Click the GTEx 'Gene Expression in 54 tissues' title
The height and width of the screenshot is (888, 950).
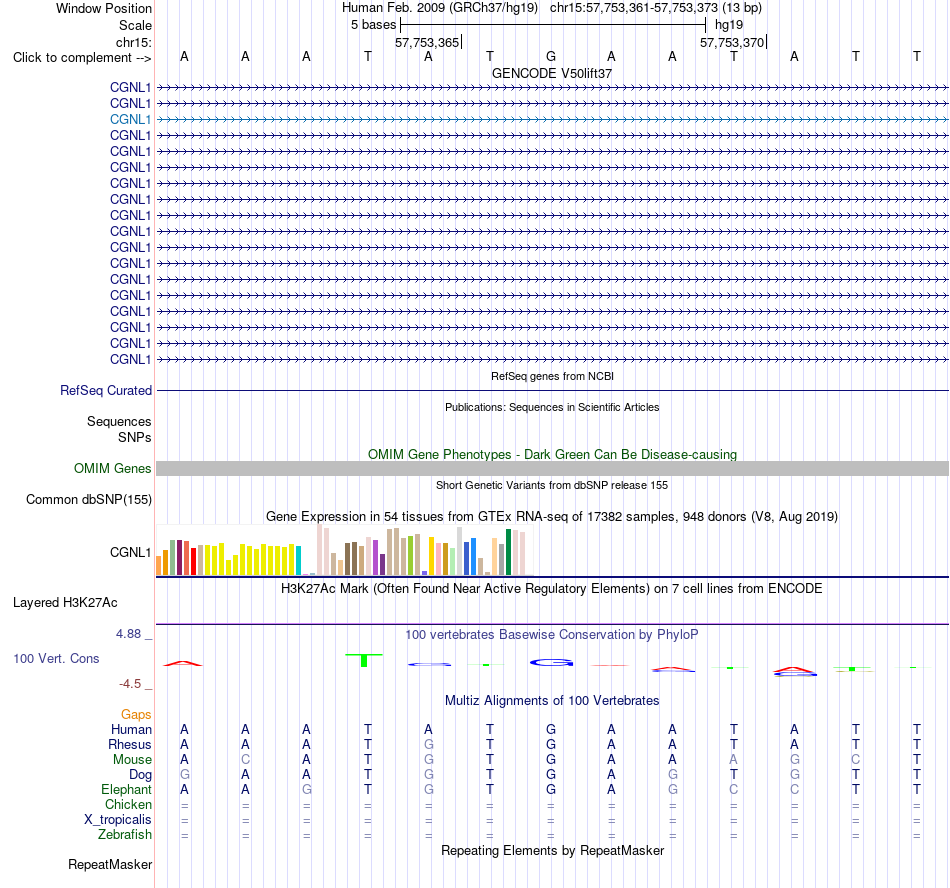pos(552,517)
